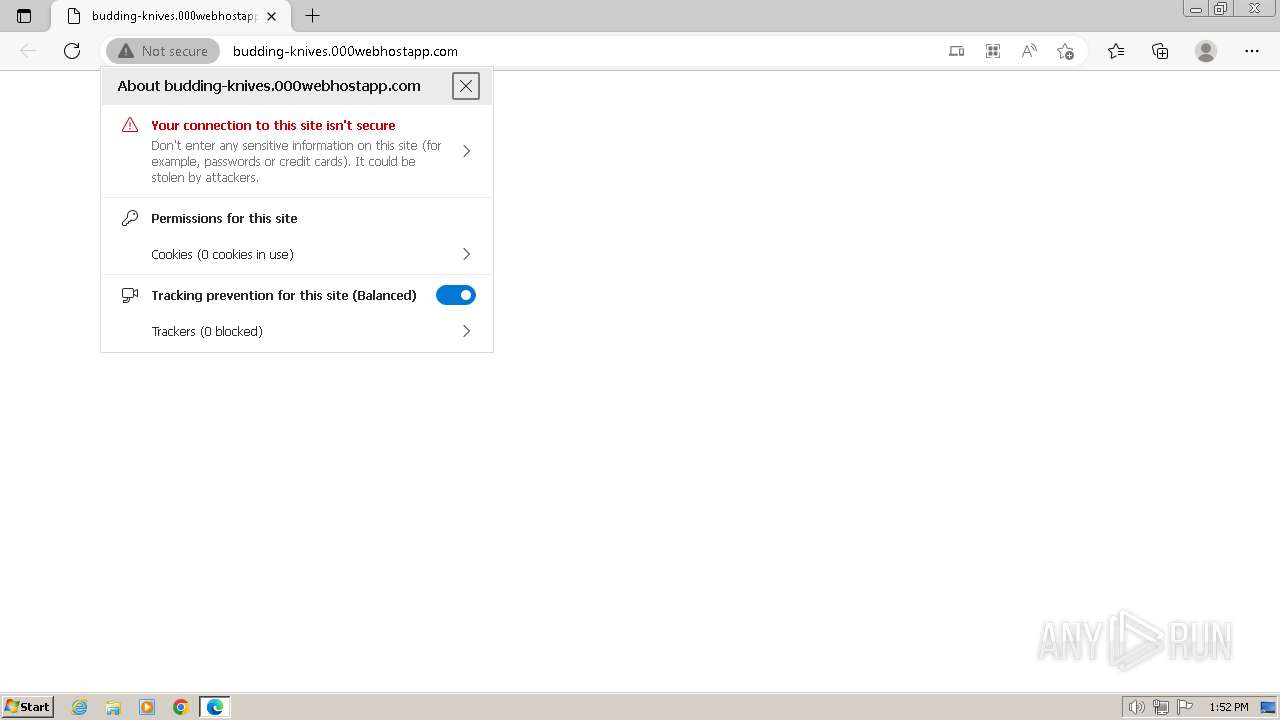Click the network tray icon
Screen dimensions: 1280x720
pyautogui.click(x=1160, y=707)
